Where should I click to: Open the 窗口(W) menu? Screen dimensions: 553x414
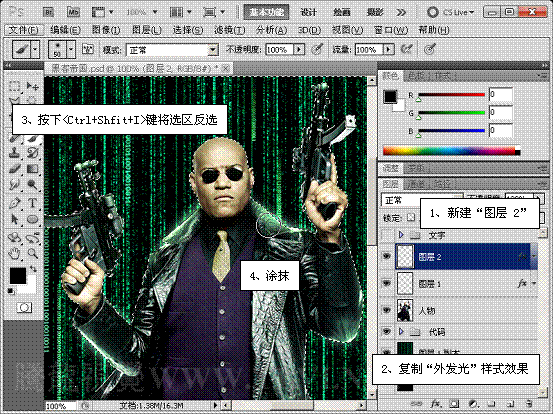(x=391, y=30)
